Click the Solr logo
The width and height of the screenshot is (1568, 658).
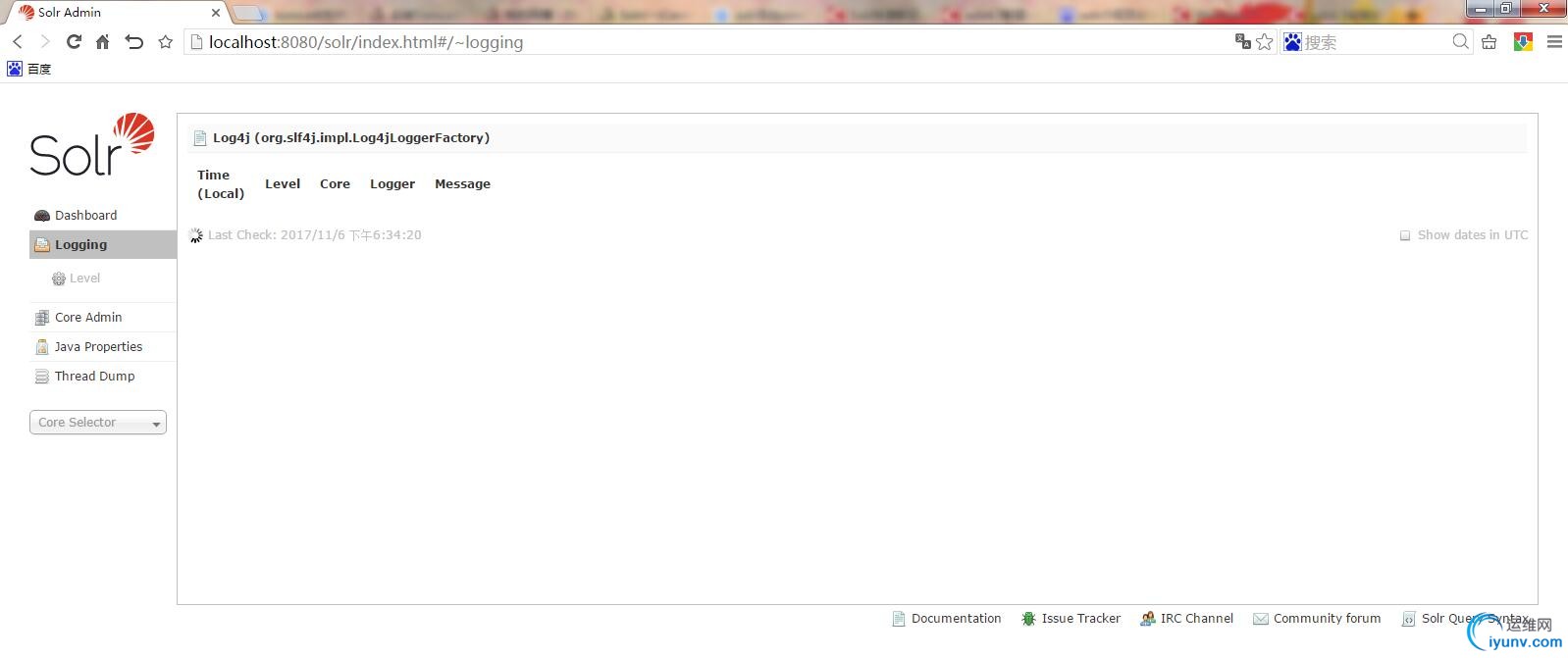(x=92, y=145)
